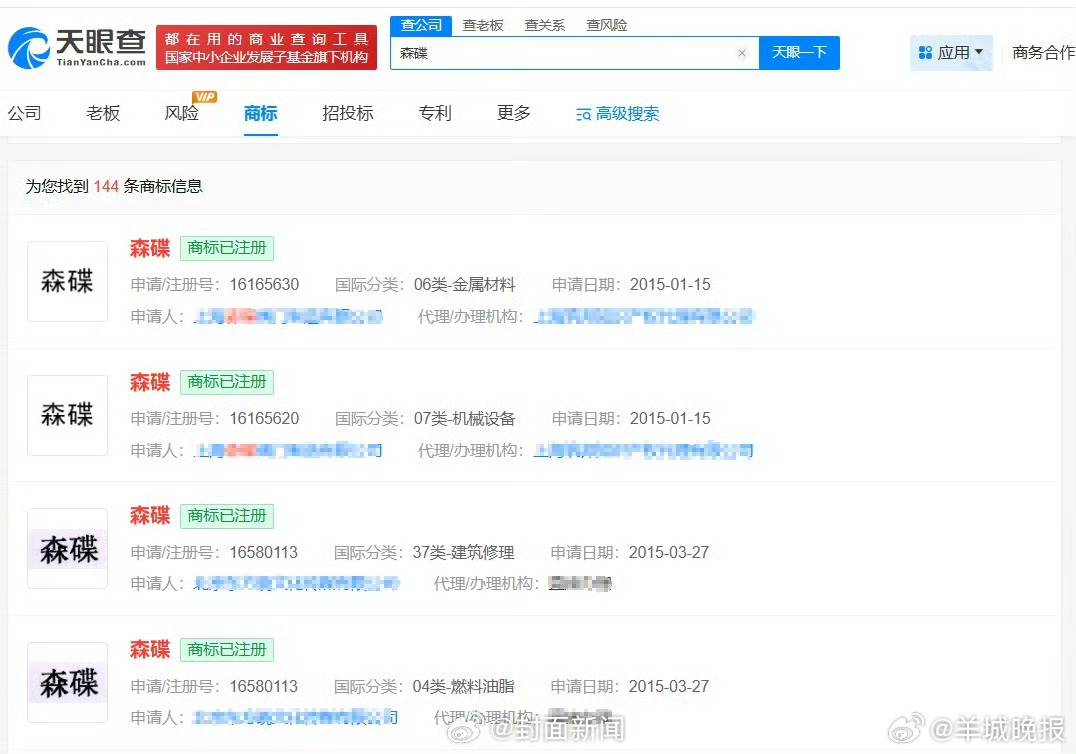This screenshot has height=754, width=1076.
Task: Open trademark thumbnail for 06类-金属材料 entry
Action: coord(67,281)
